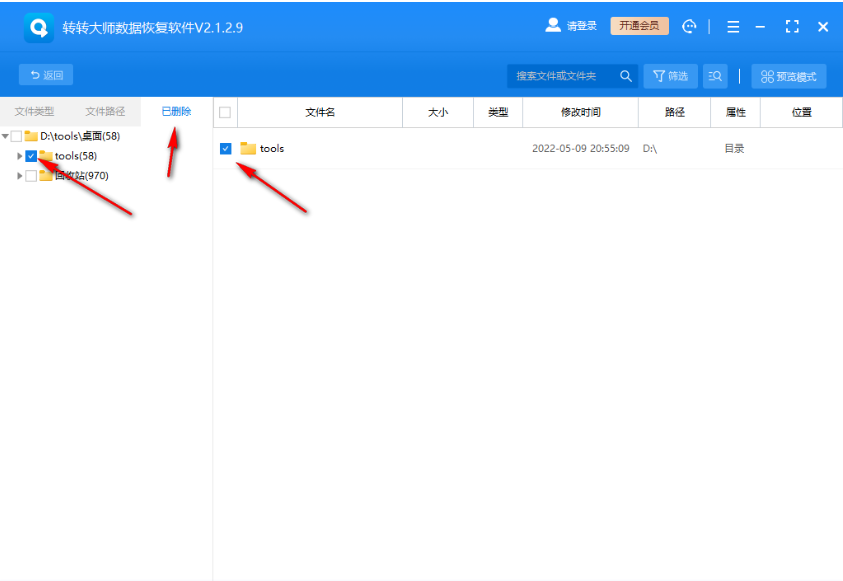Select the tools(58) tree item
This screenshot has width=843, height=581.
click(76, 156)
